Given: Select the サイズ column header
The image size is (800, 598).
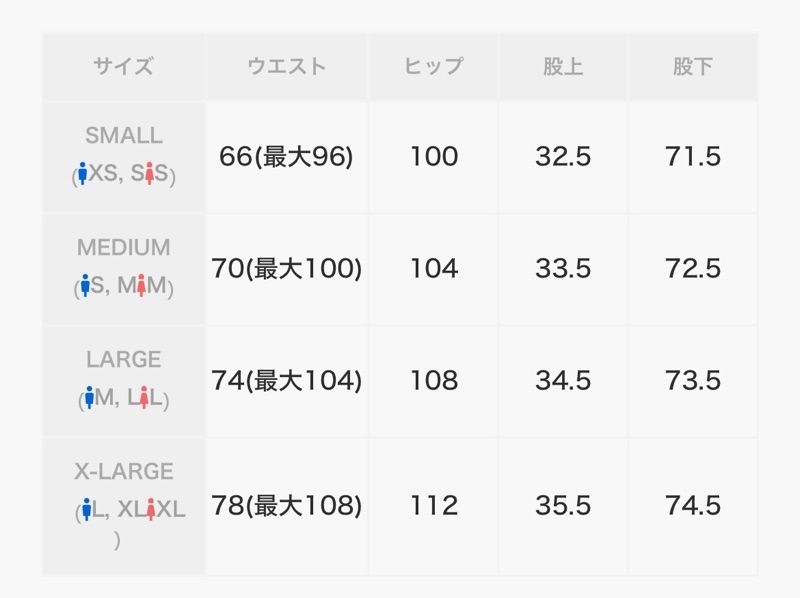Looking at the screenshot, I should pos(123,66).
